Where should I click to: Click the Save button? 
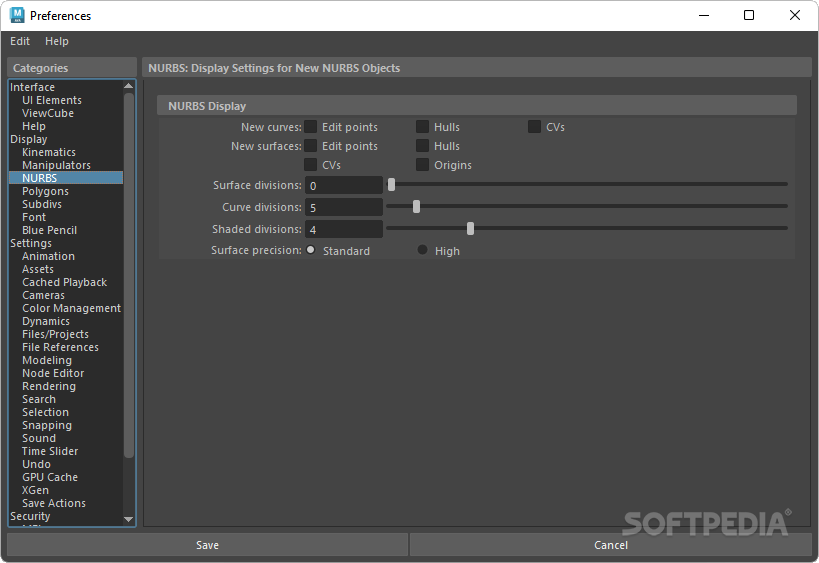[x=207, y=545]
